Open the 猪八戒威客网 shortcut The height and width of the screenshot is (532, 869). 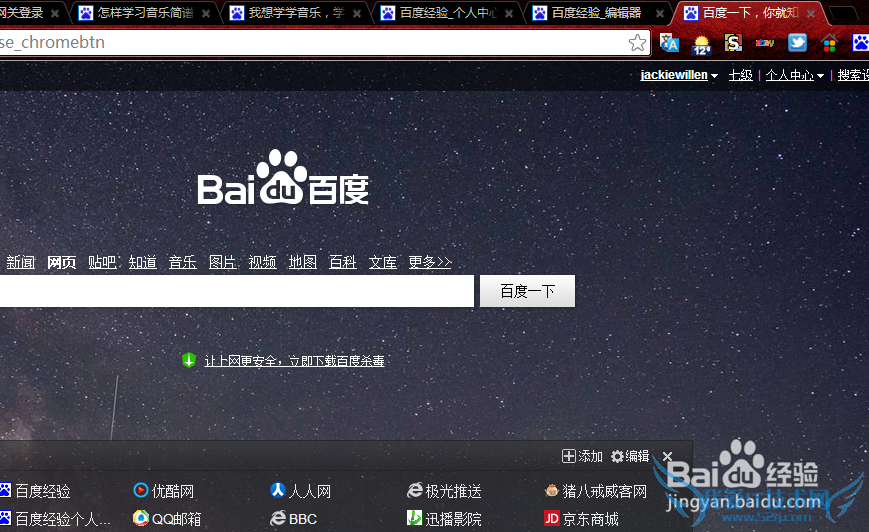pos(595,490)
